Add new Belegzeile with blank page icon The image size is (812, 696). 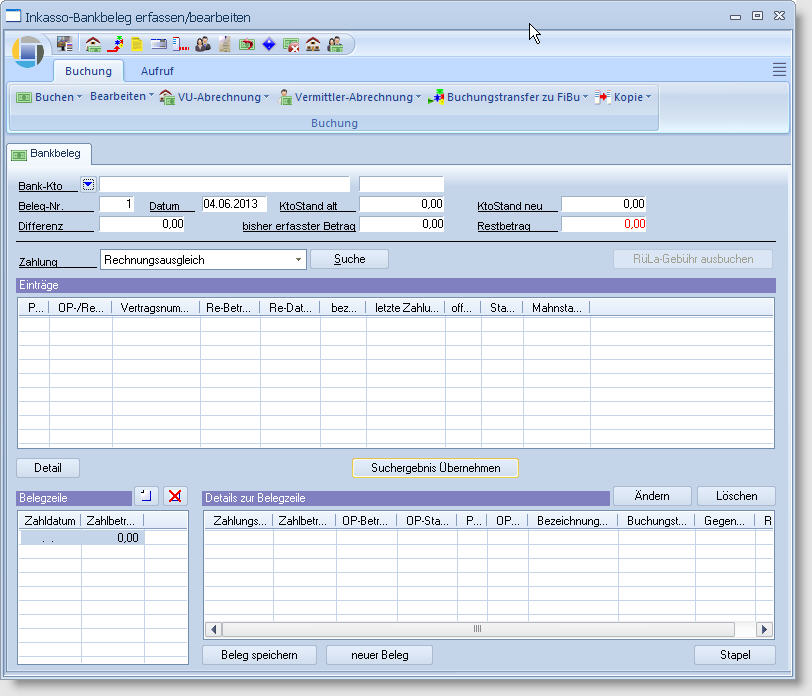[146, 496]
